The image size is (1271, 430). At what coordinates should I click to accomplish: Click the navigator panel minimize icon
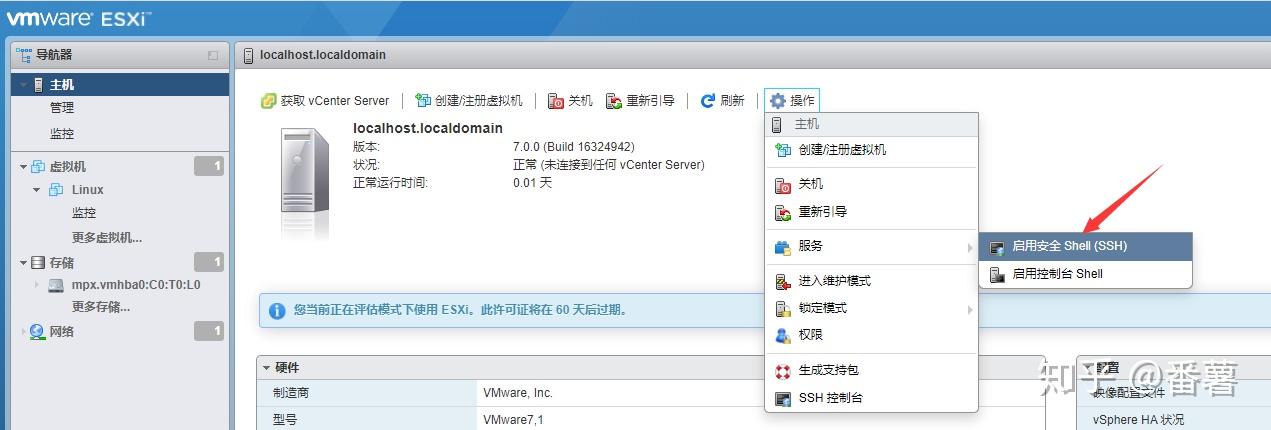pos(213,56)
